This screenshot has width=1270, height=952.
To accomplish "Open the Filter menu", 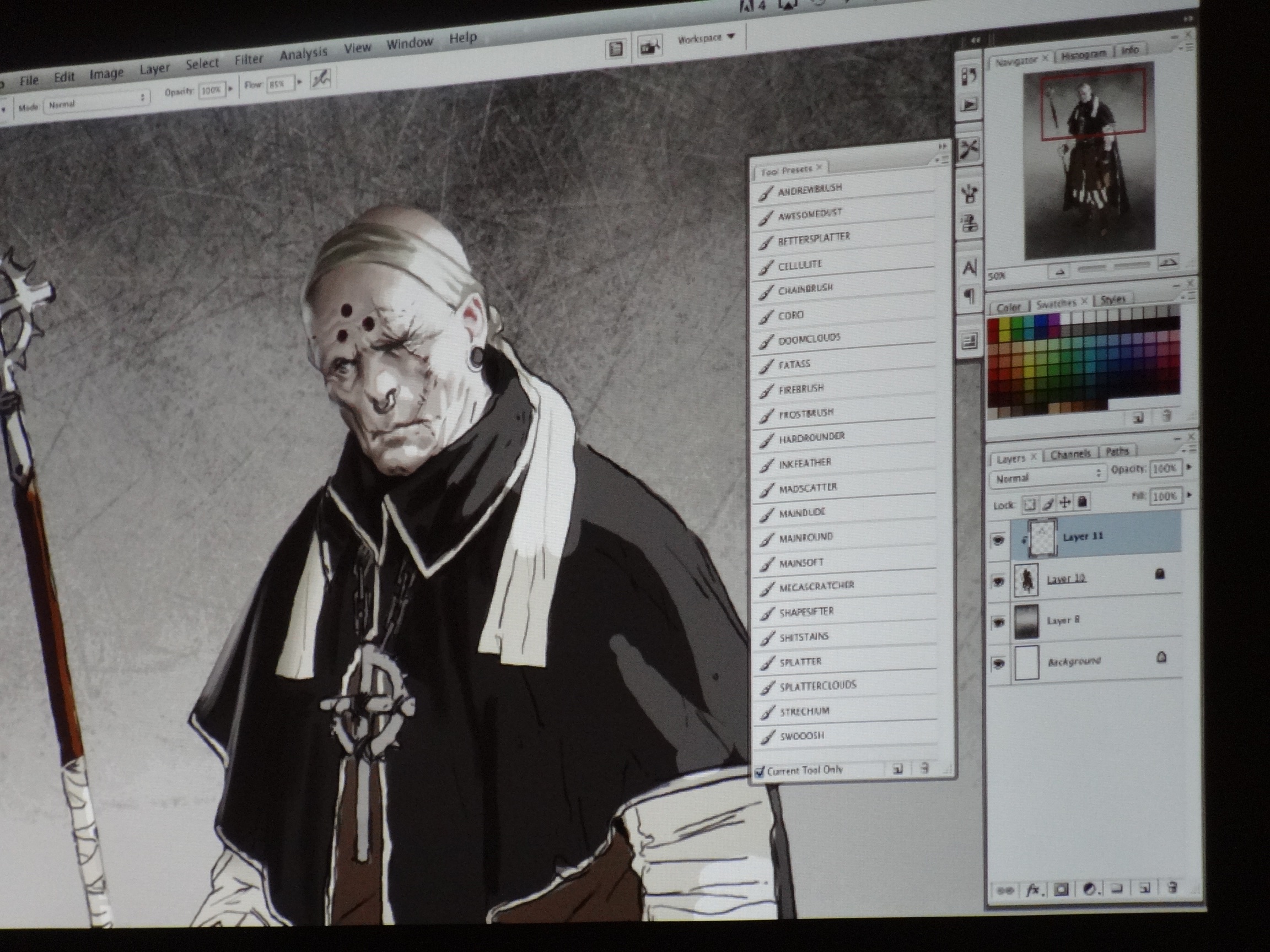I will 249,59.
